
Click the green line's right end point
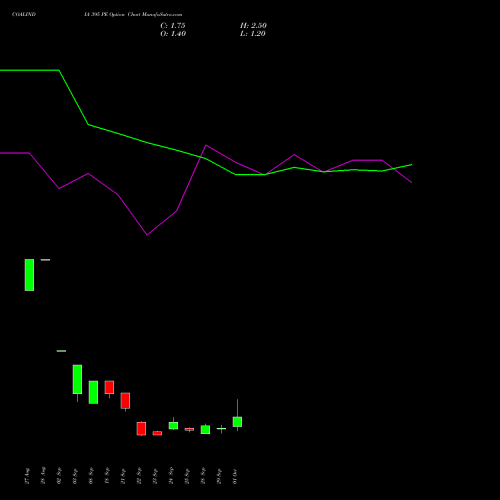[412, 165]
